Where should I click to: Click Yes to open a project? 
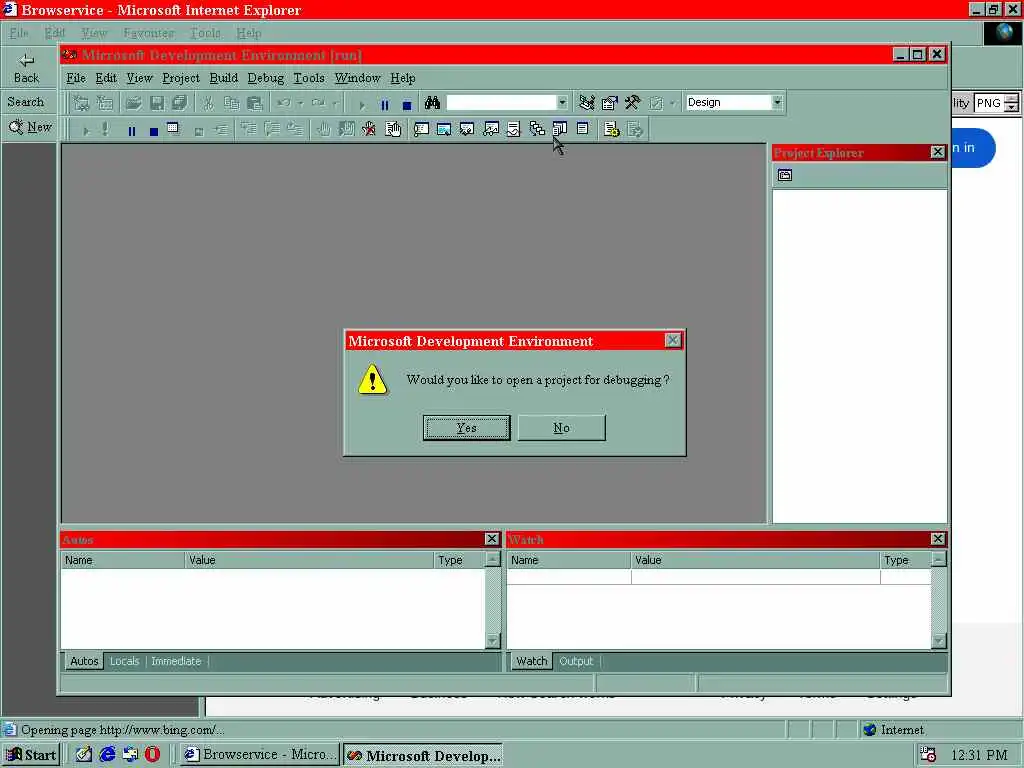466,428
